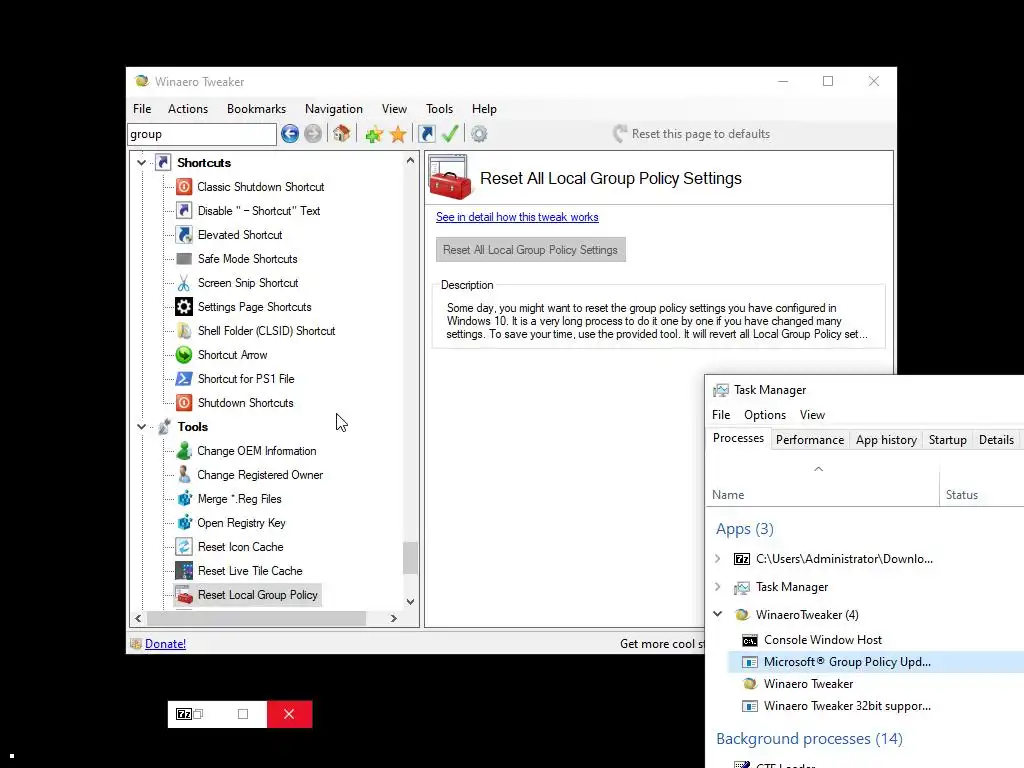Open the Actions menu

click(x=187, y=109)
